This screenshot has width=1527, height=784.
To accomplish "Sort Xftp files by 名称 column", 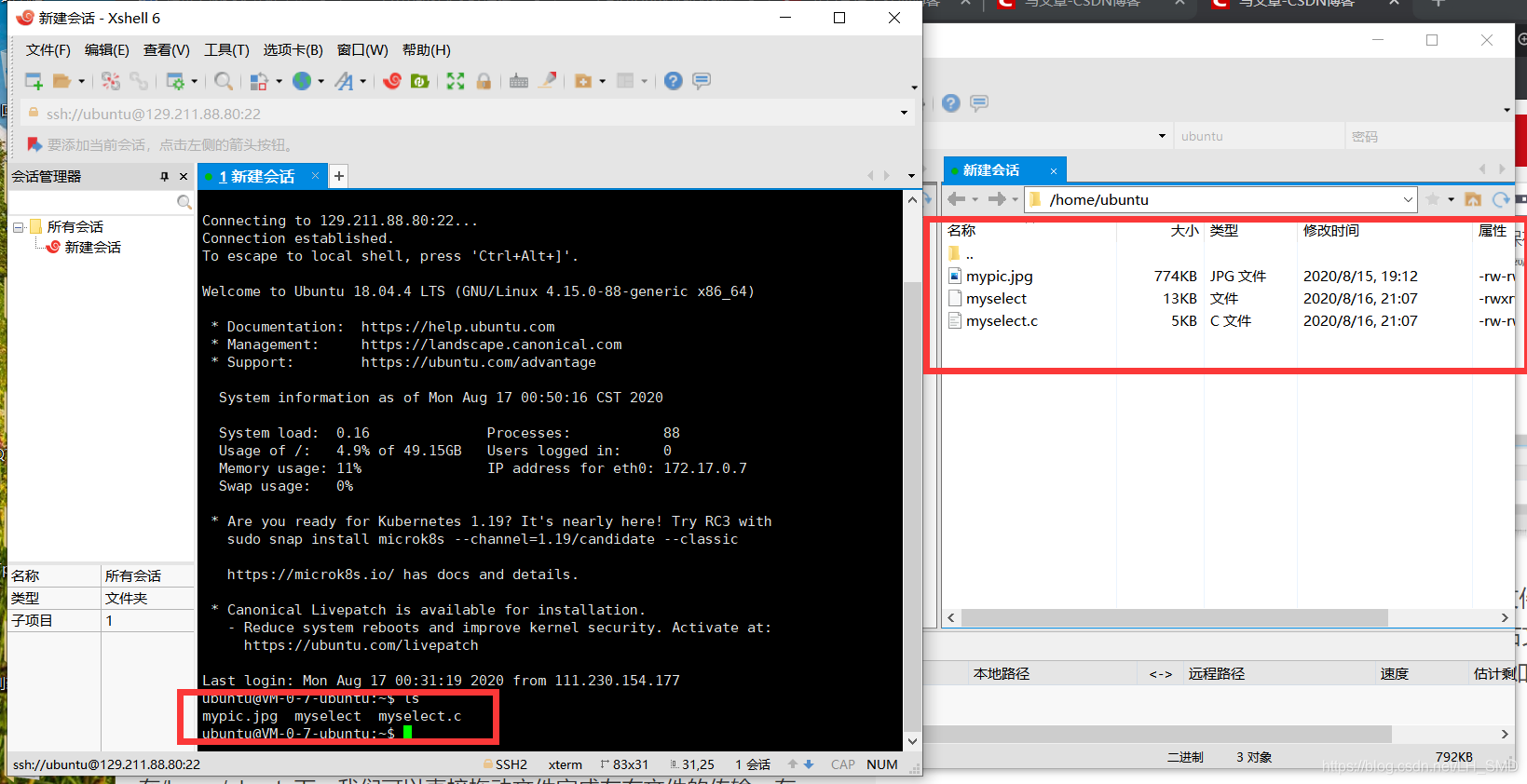I will click(961, 231).
